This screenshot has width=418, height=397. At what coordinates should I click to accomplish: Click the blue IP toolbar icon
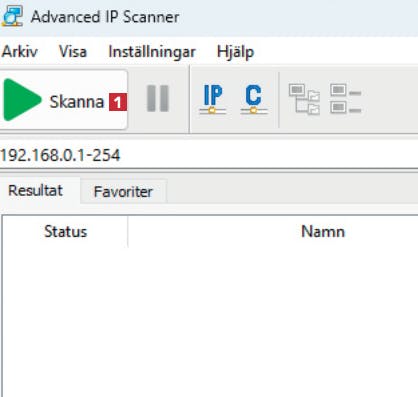pos(213,99)
